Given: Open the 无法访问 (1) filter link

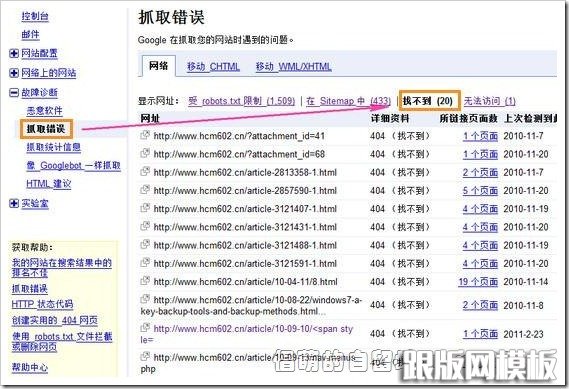Looking at the screenshot, I should pos(490,101).
